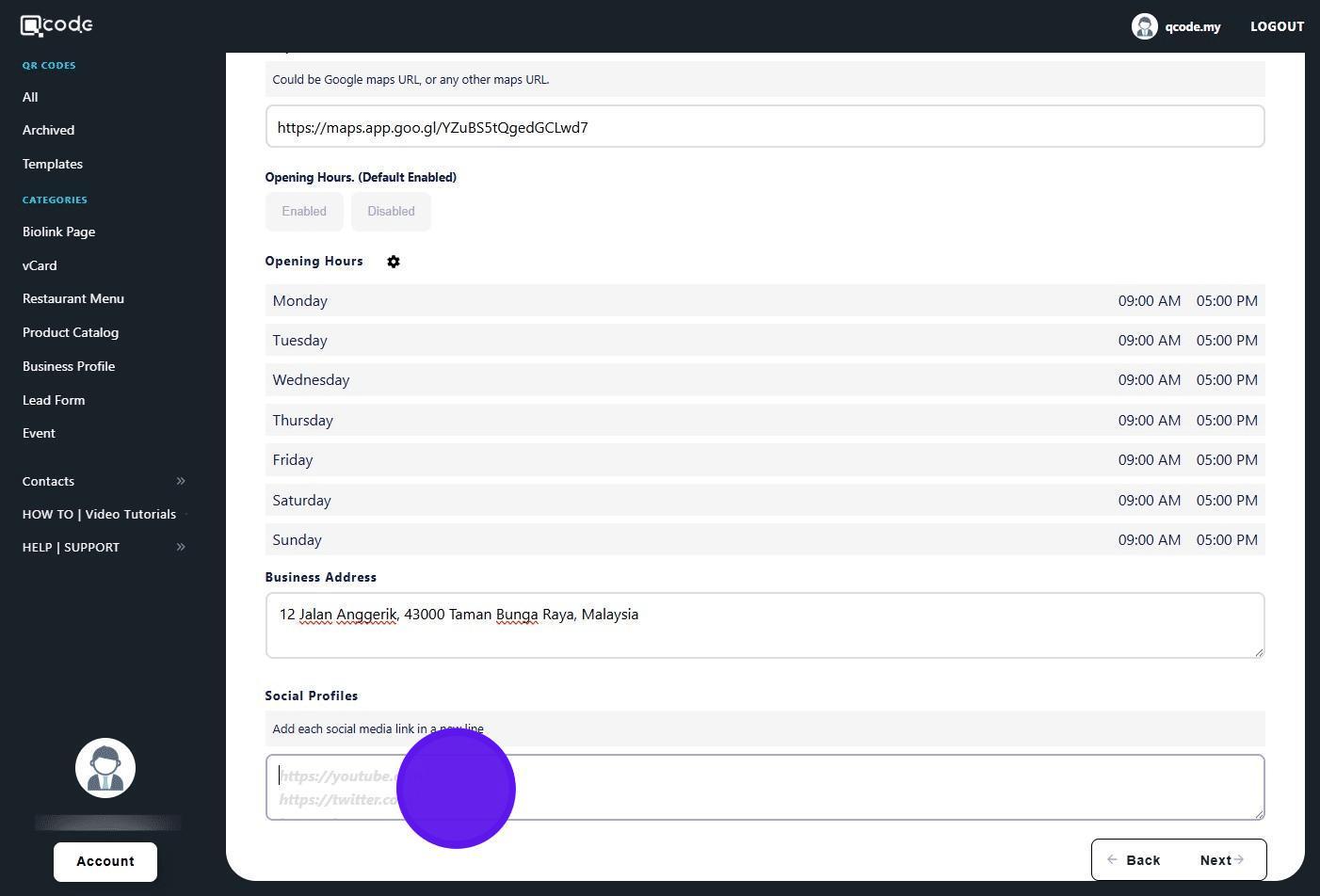This screenshot has width=1320, height=896.
Task: Show All QR codes
Action: [30, 97]
